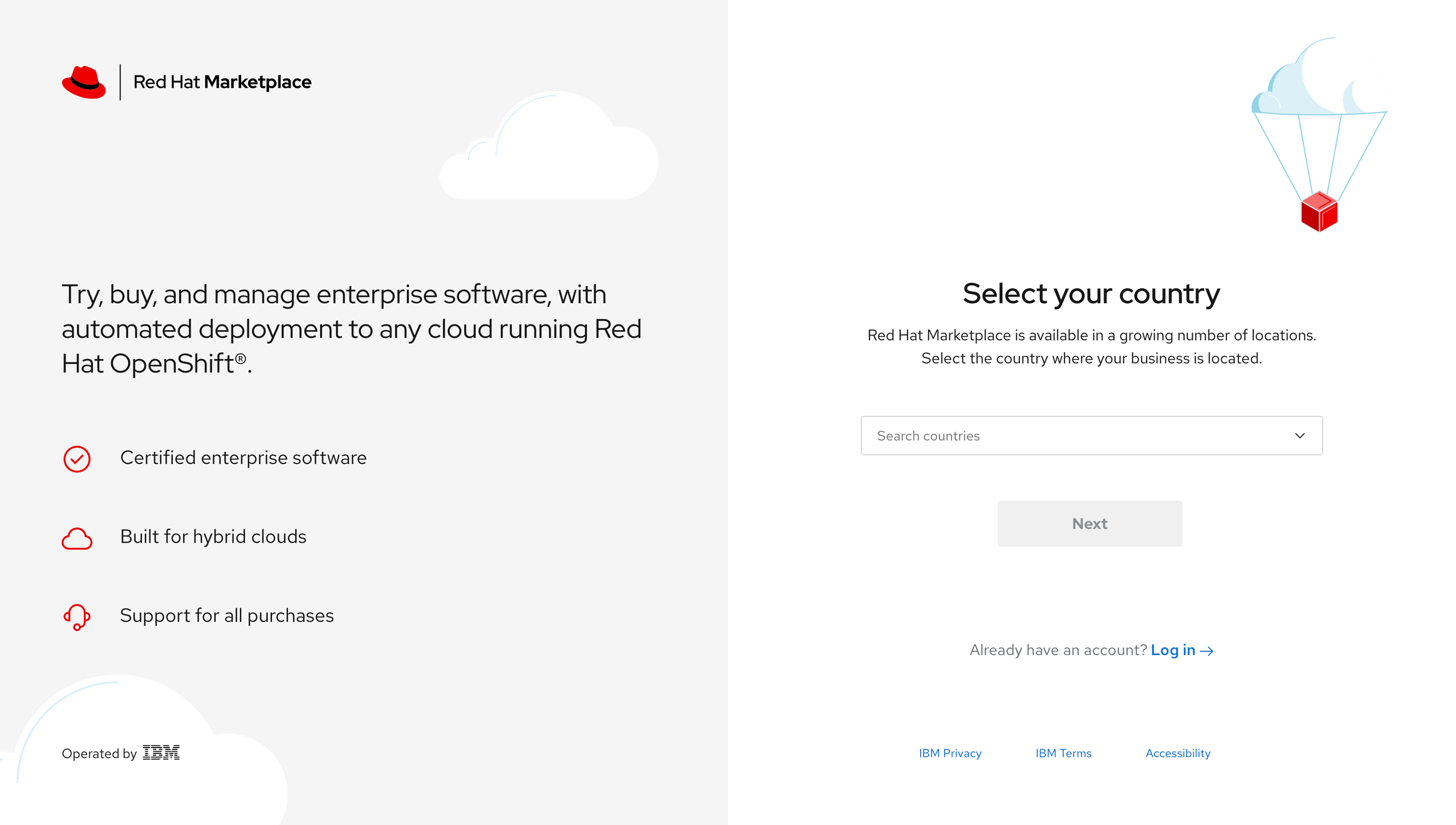
Task: Expand the country dropdown chevron
Action: click(1300, 435)
